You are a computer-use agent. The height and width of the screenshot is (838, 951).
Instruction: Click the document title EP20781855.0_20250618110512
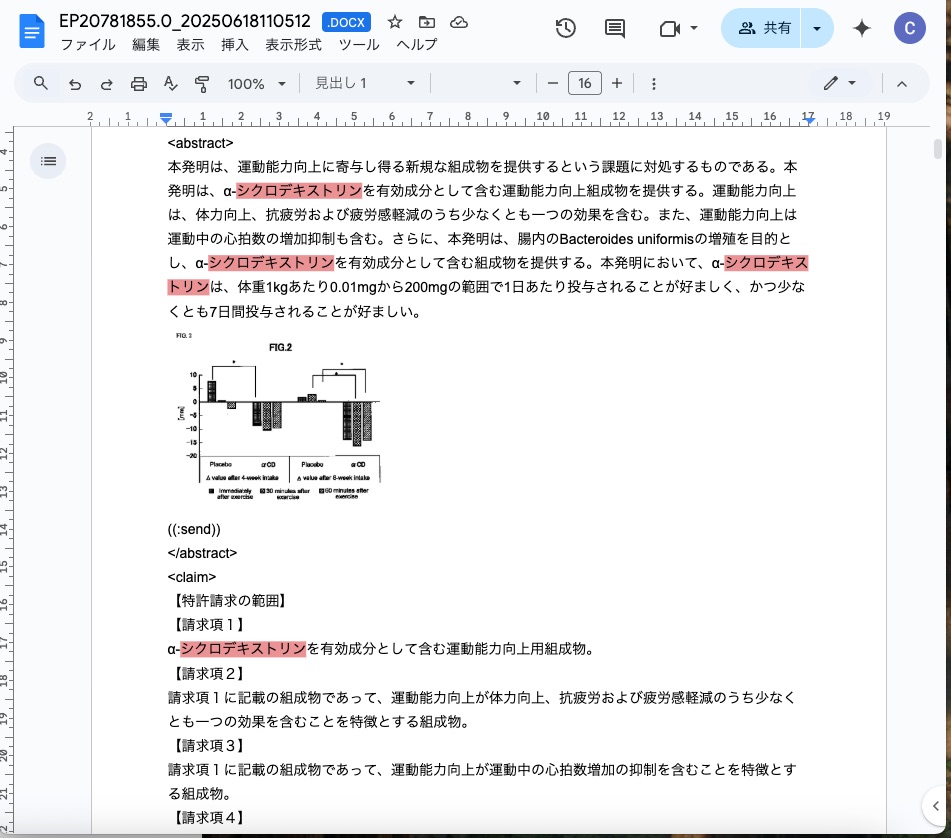click(184, 21)
